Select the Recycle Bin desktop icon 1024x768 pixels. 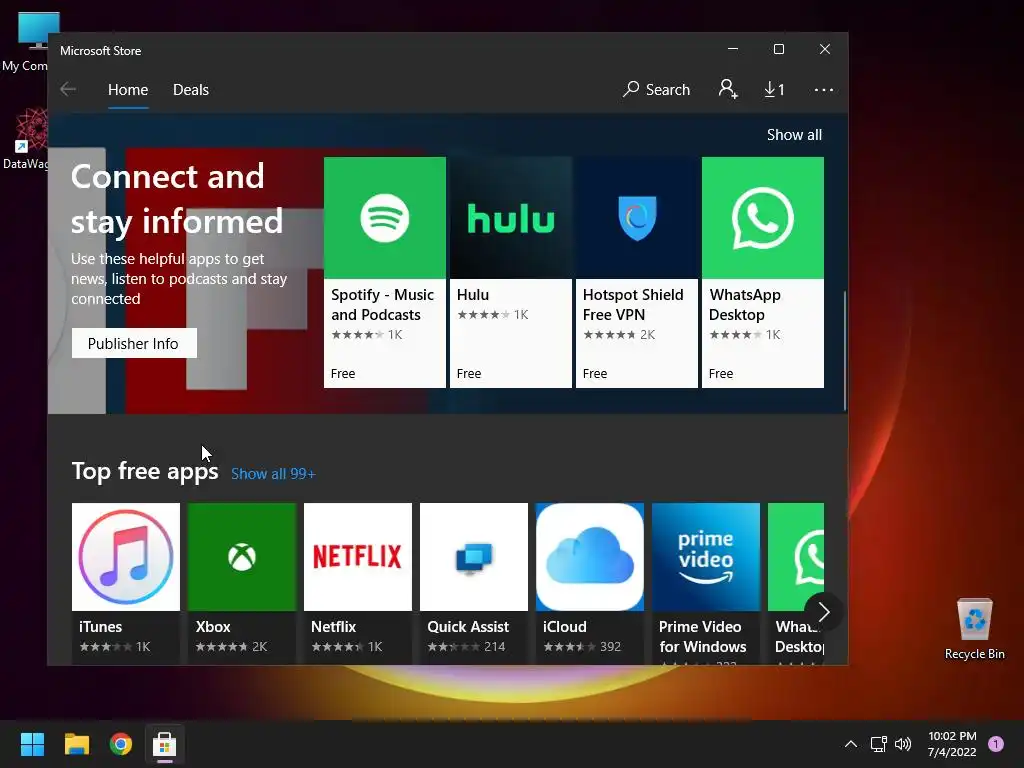pos(974,628)
